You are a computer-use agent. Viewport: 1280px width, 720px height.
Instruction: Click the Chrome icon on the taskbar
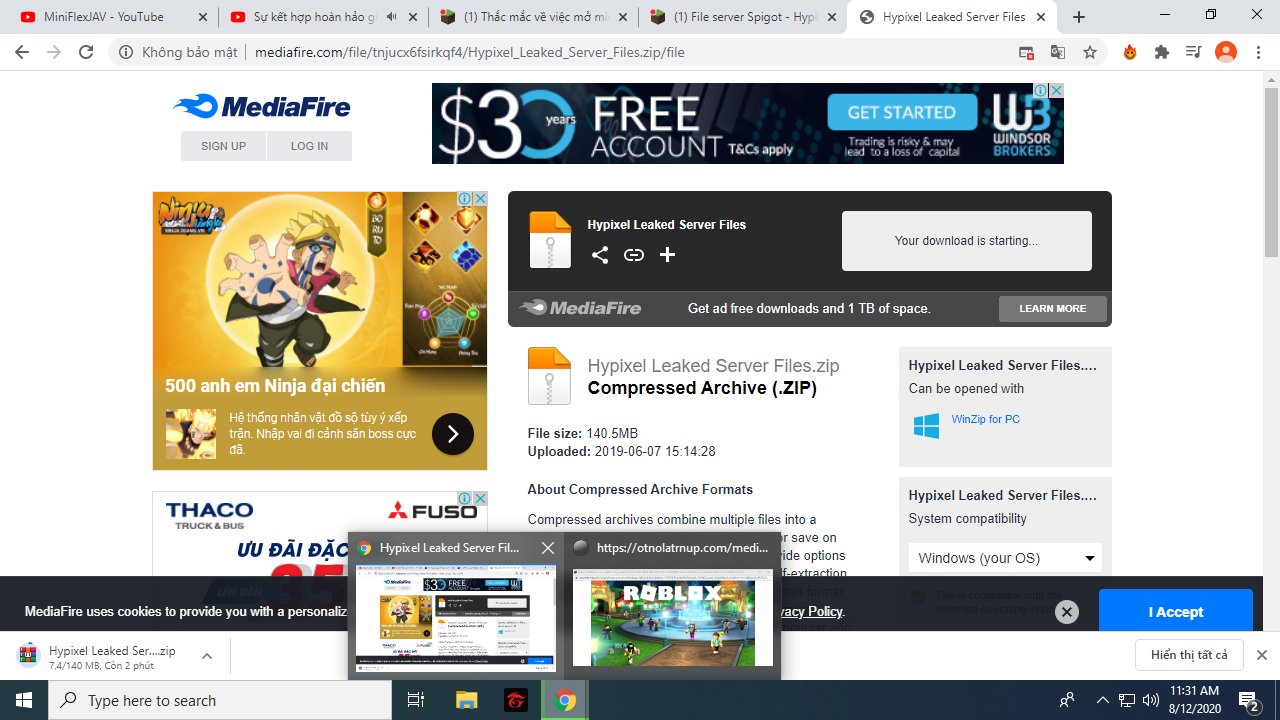tap(565, 700)
